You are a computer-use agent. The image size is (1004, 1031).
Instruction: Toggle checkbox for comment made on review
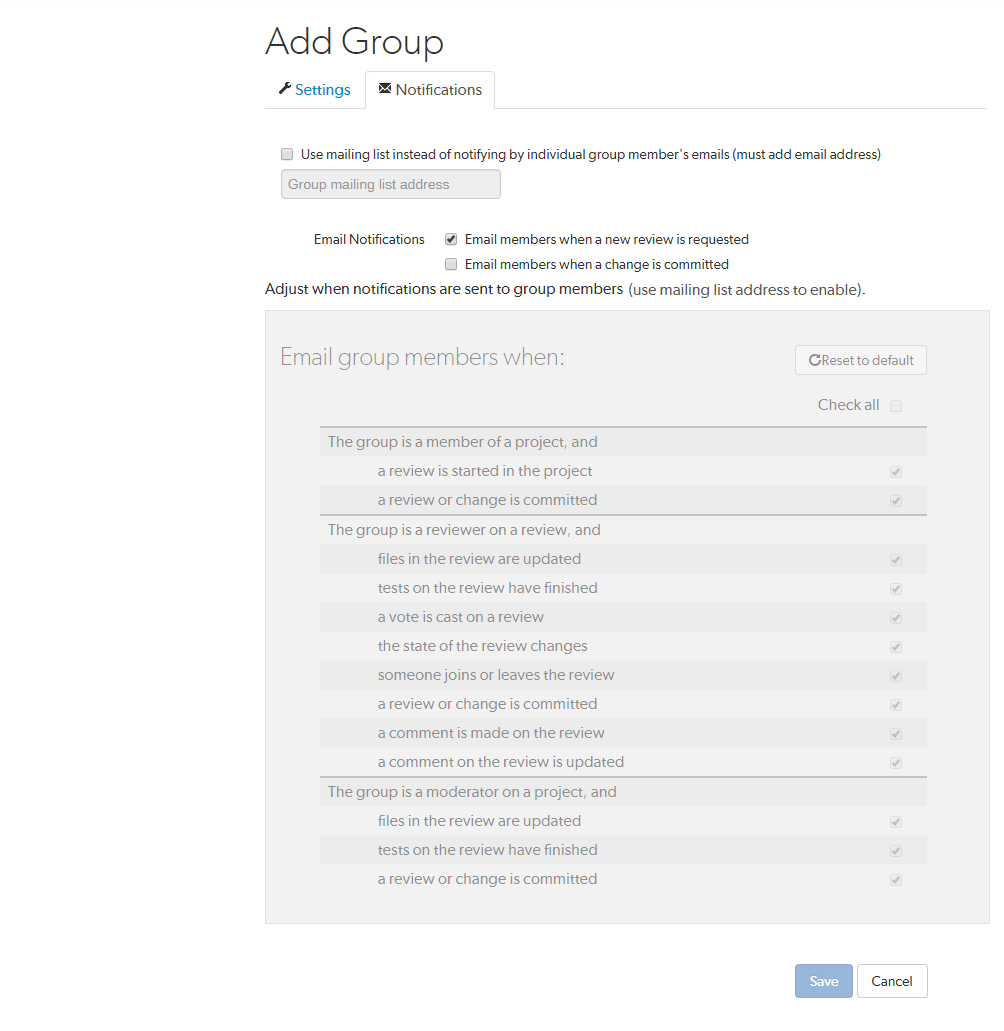[x=895, y=733]
